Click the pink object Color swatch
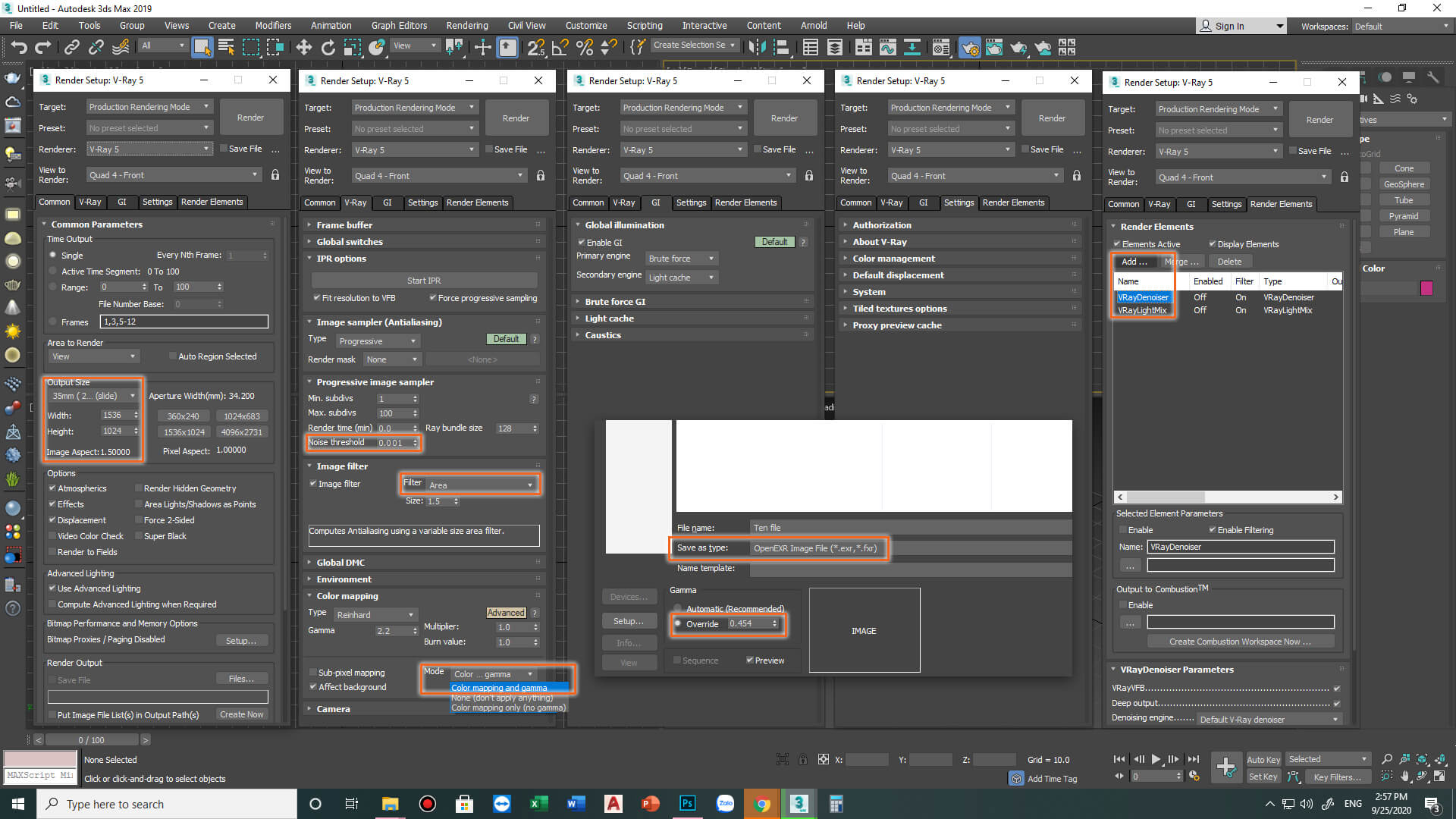Image resolution: width=1456 pixels, height=819 pixels. click(x=1426, y=288)
